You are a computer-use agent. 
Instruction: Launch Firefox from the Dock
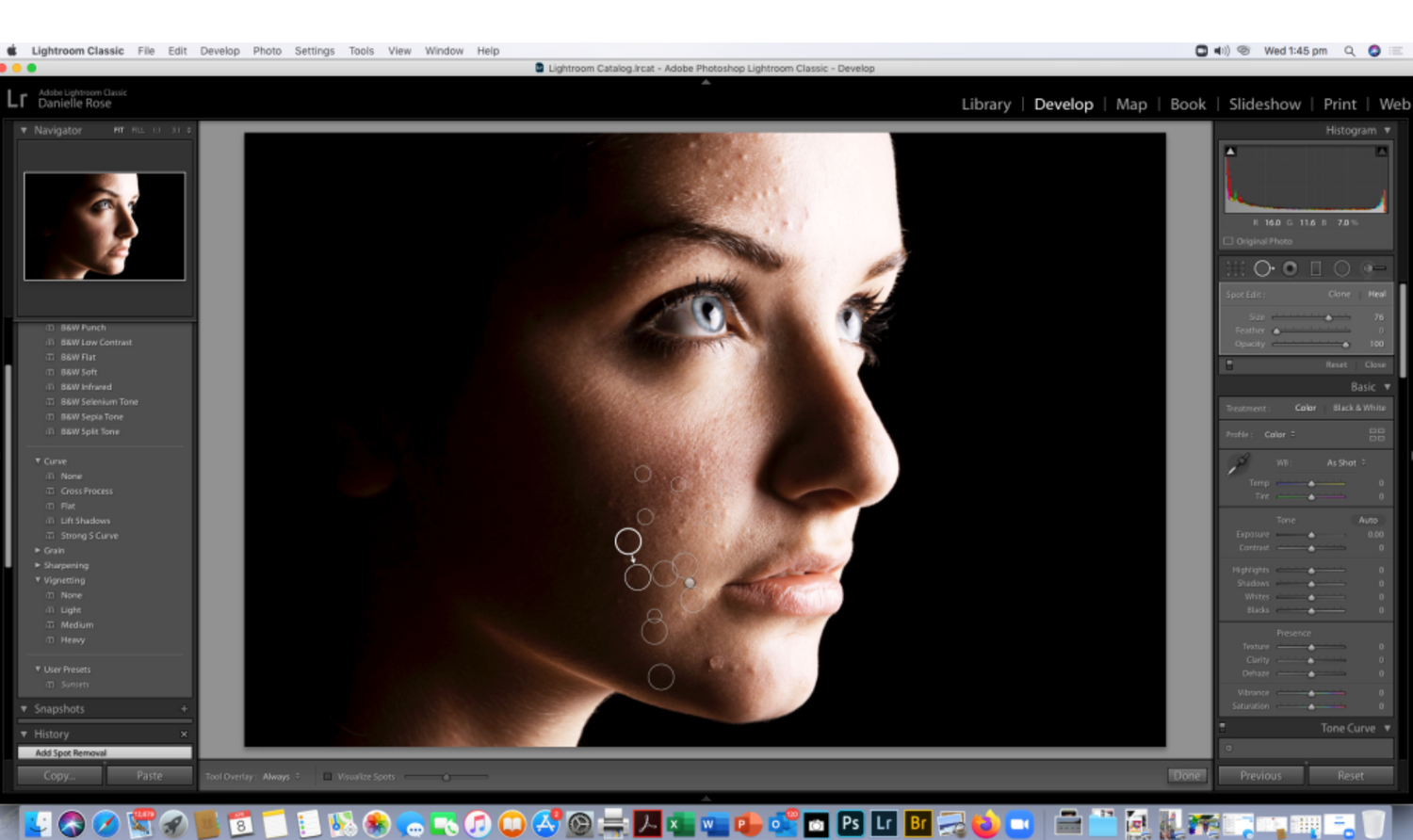tap(985, 824)
